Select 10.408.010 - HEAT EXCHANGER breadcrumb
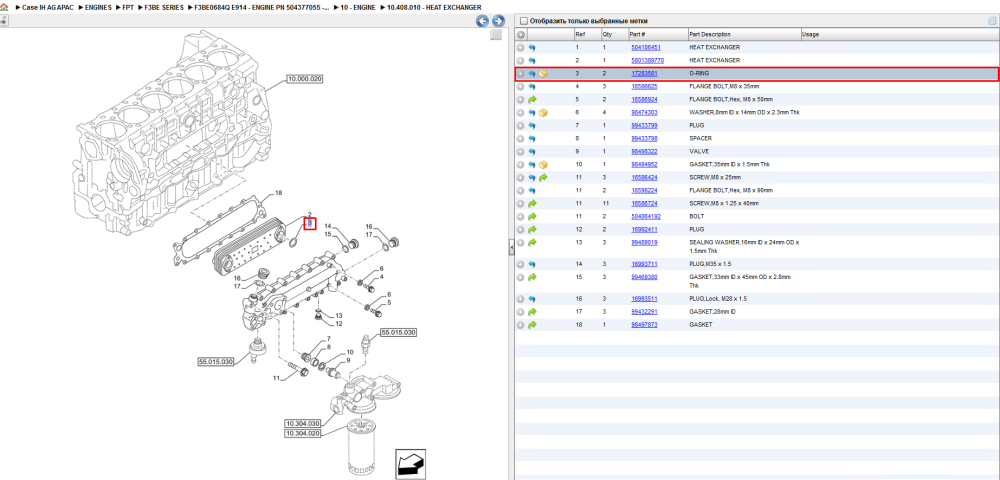 click(x=434, y=8)
